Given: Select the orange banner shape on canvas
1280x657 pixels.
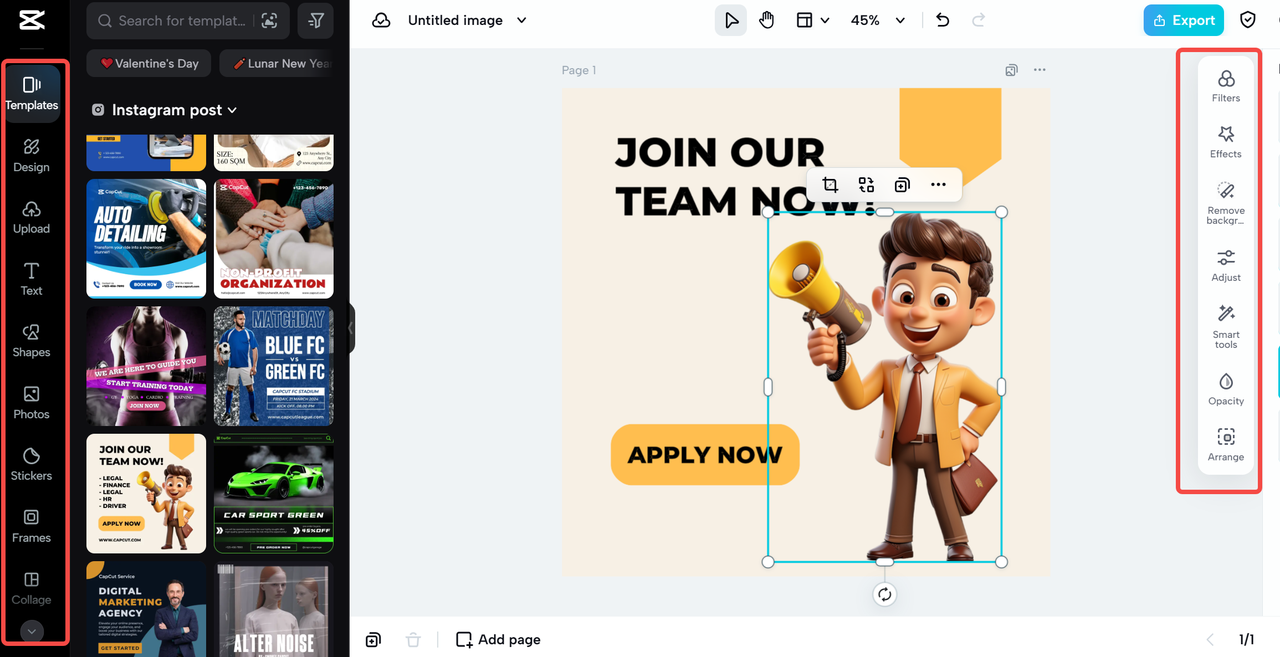Looking at the screenshot, I should click(950, 128).
